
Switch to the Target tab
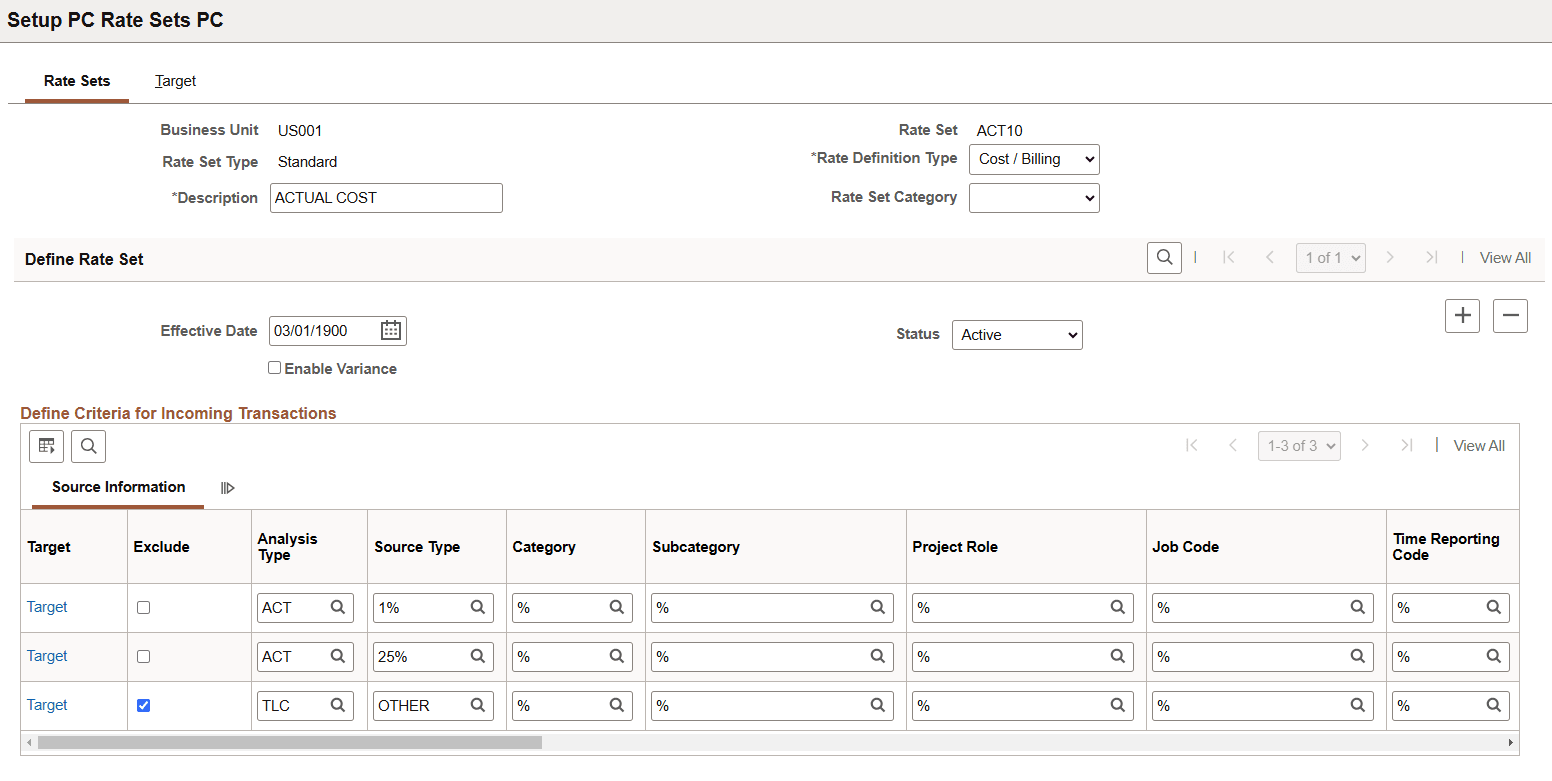(175, 81)
